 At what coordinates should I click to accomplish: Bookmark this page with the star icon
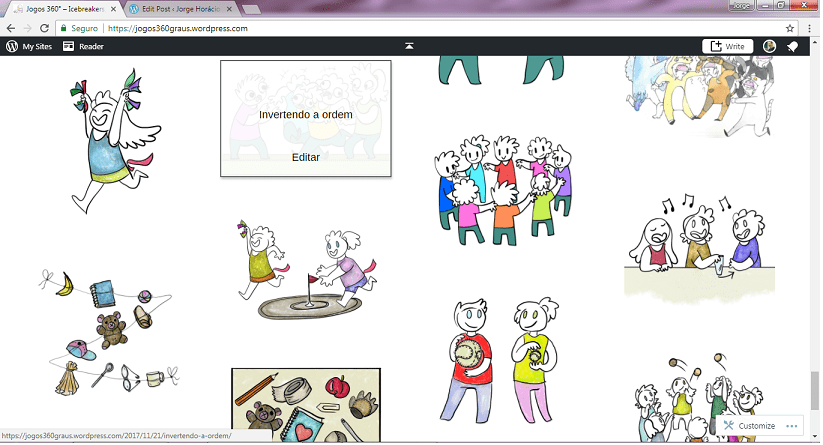point(790,28)
